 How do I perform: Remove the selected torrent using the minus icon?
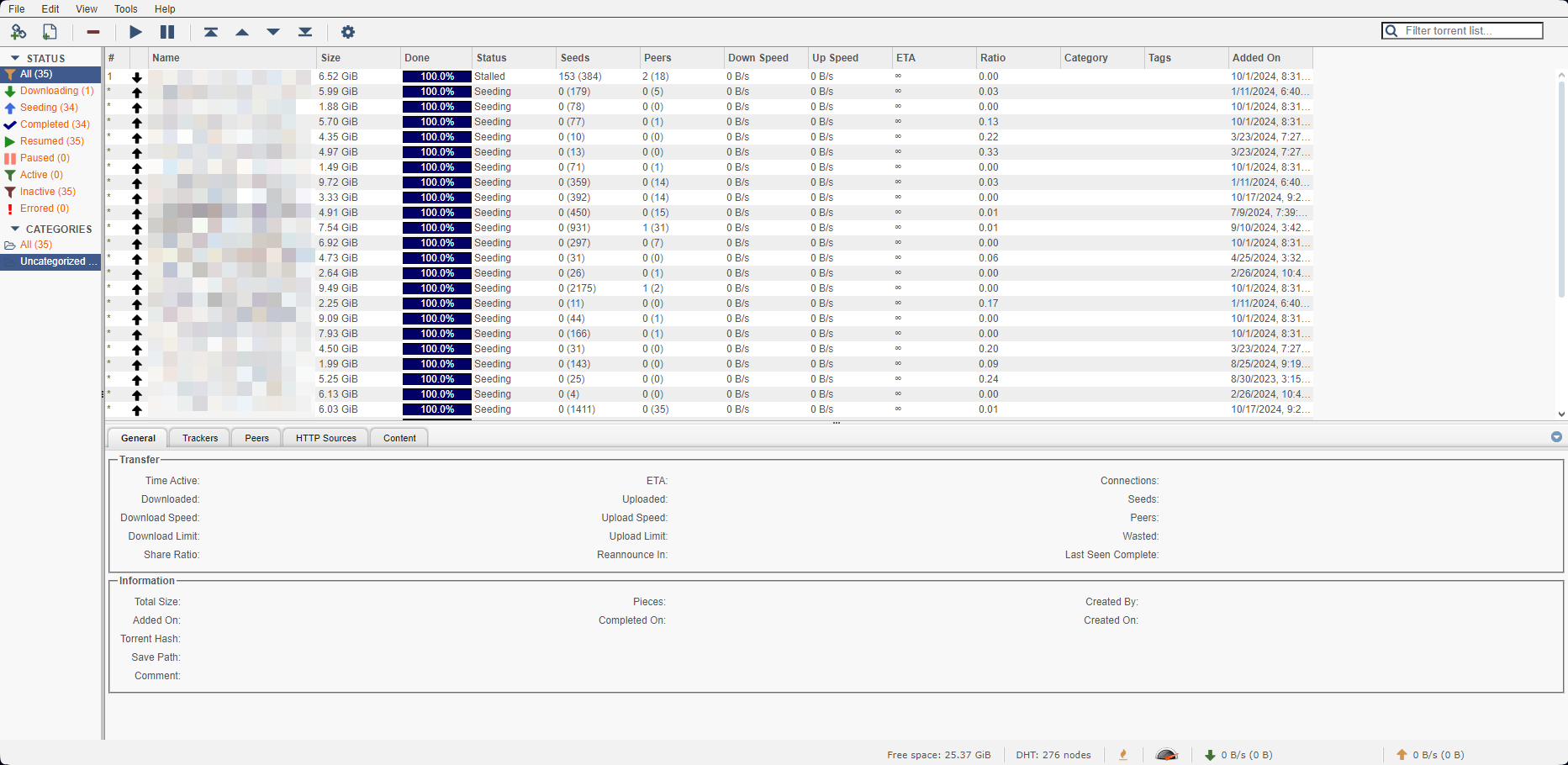[x=92, y=32]
